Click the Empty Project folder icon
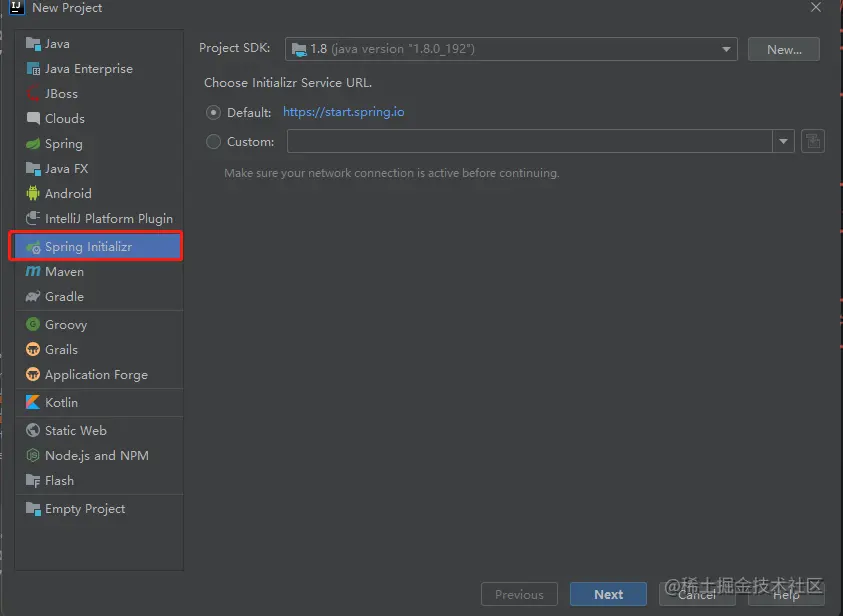The width and height of the screenshot is (843, 616). [x=33, y=508]
